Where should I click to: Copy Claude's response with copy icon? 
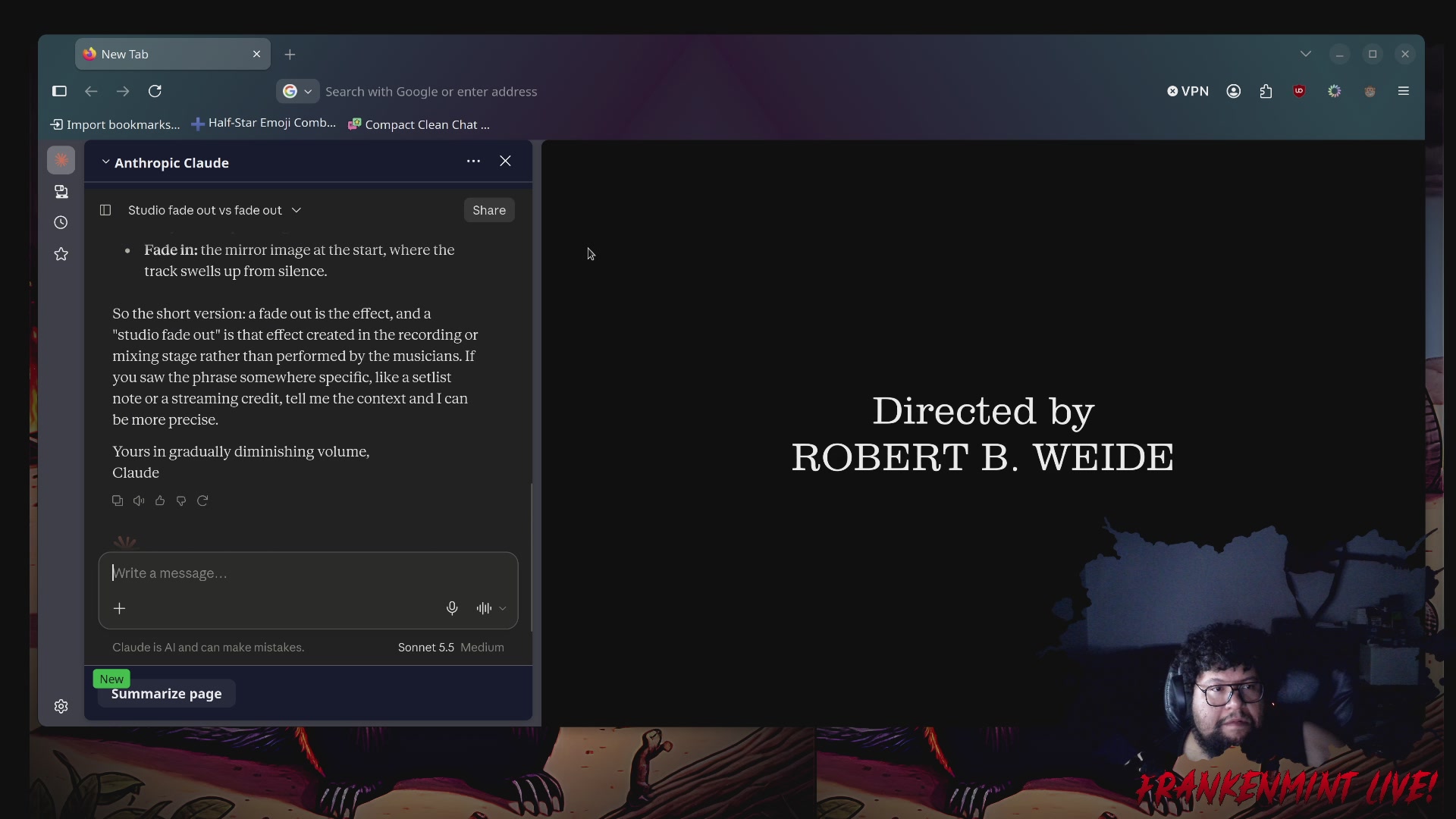118,500
